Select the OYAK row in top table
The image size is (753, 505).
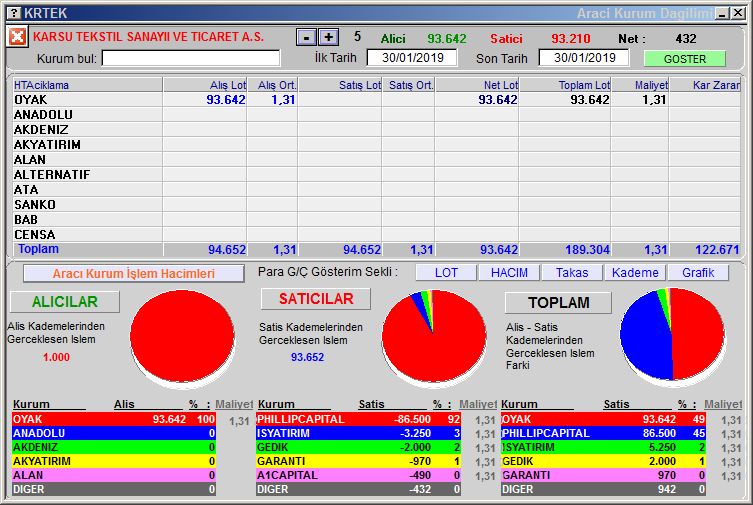click(x=376, y=100)
